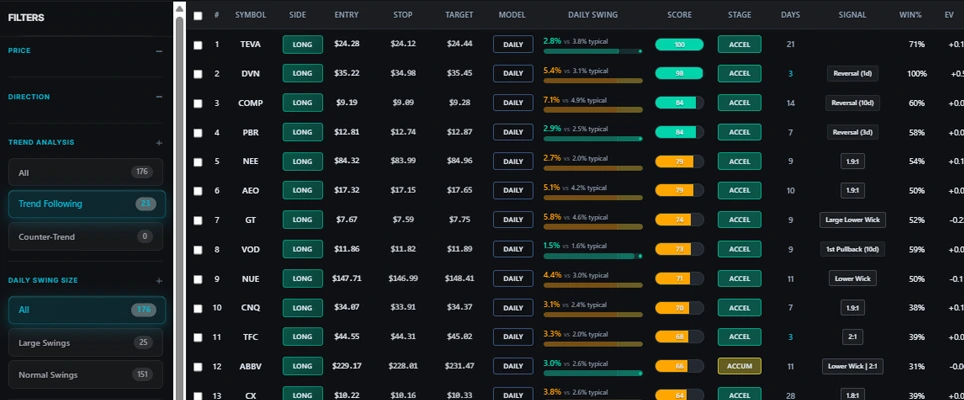Click the 5.4% vs 3.1% typical swing text
The image size is (964, 400).
click(575, 71)
